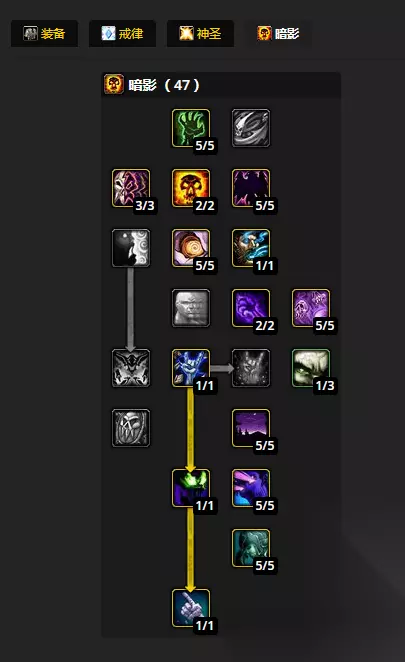Click the purple swirl talent with 2/2
The image size is (405, 662).
pyautogui.click(x=251, y=308)
